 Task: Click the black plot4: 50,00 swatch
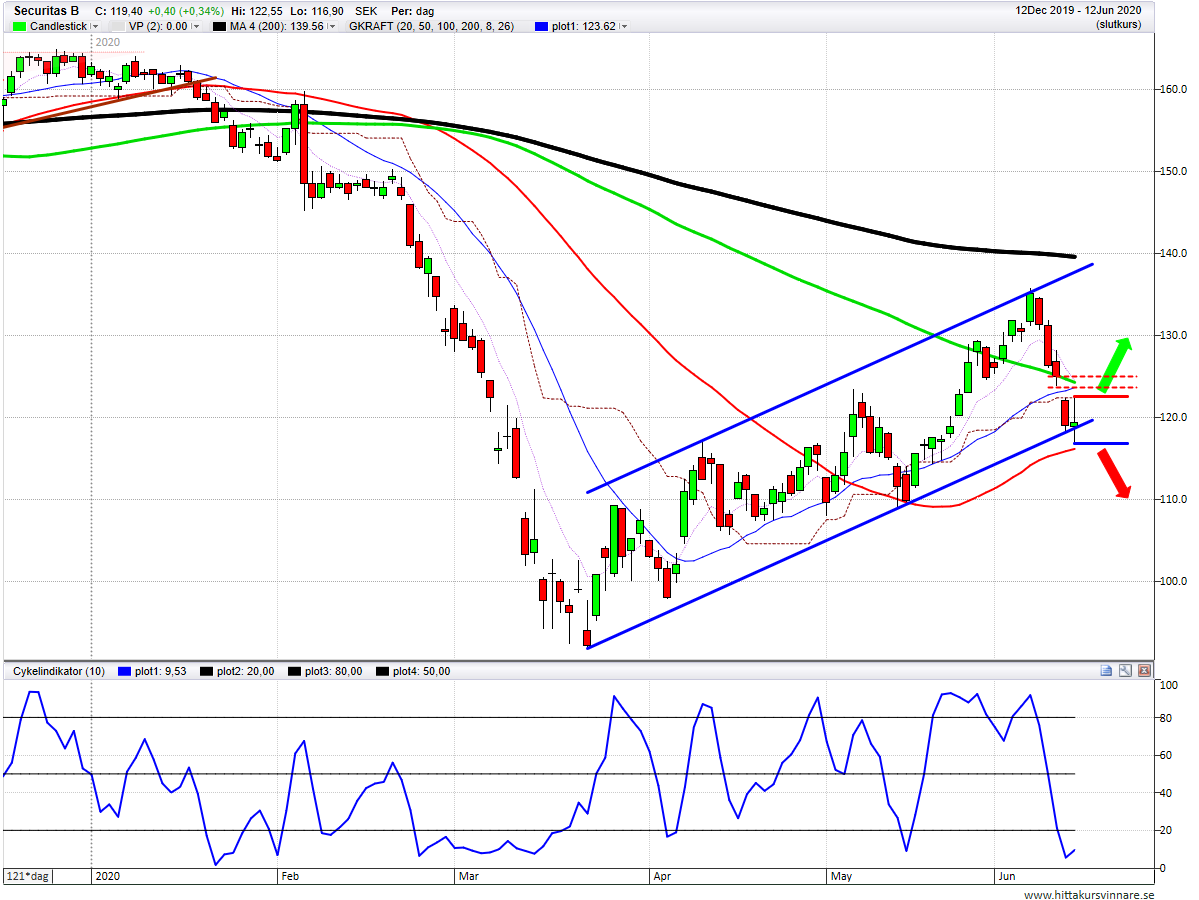[x=382, y=671]
